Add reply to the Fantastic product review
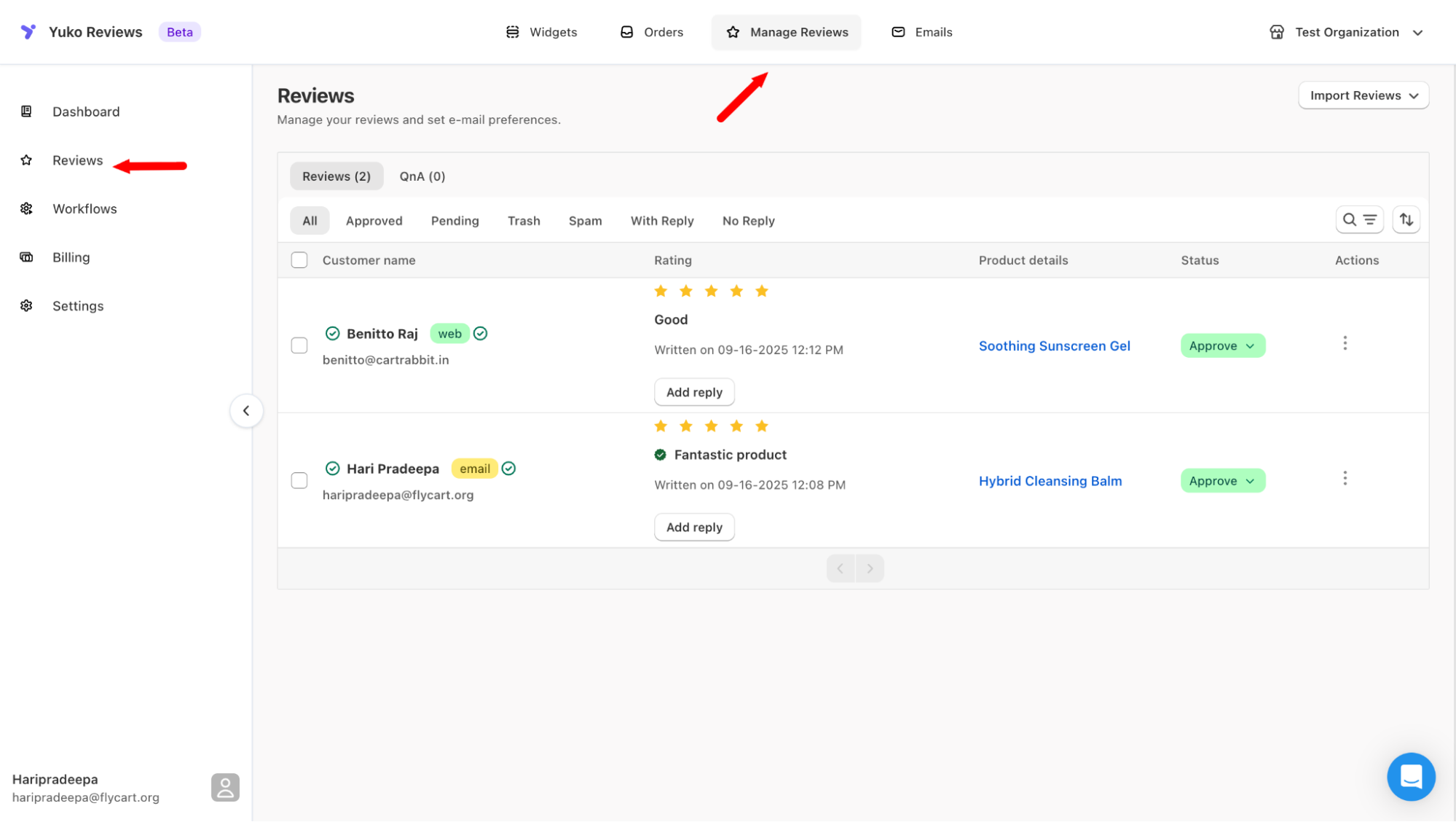1456x822 pixels. 693,527
